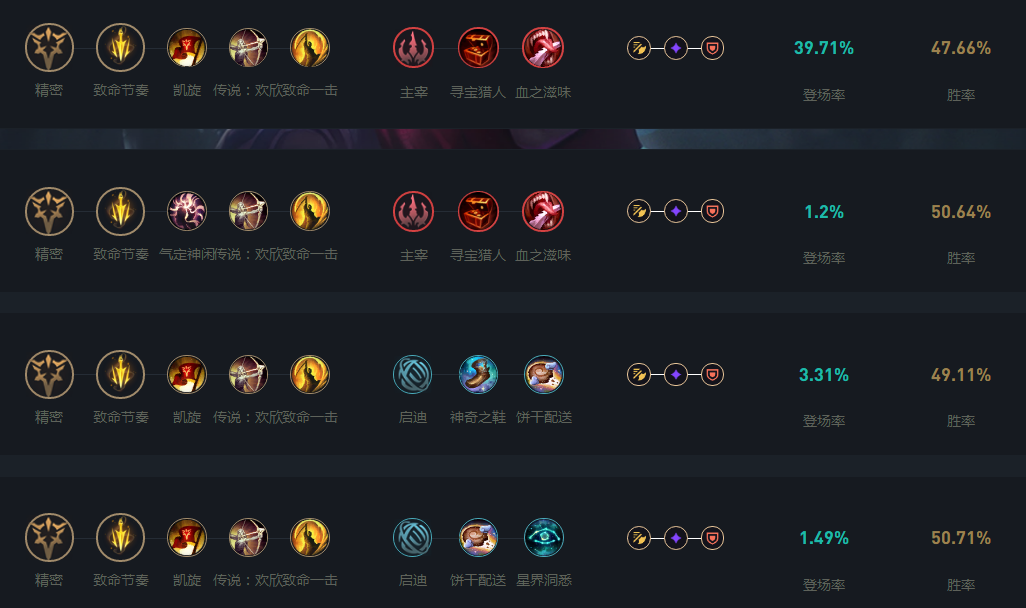Screen dimensions: 1026x608
Task: Click 凯旋 rune icon in the 39.71% row
Action: (187, 47)
